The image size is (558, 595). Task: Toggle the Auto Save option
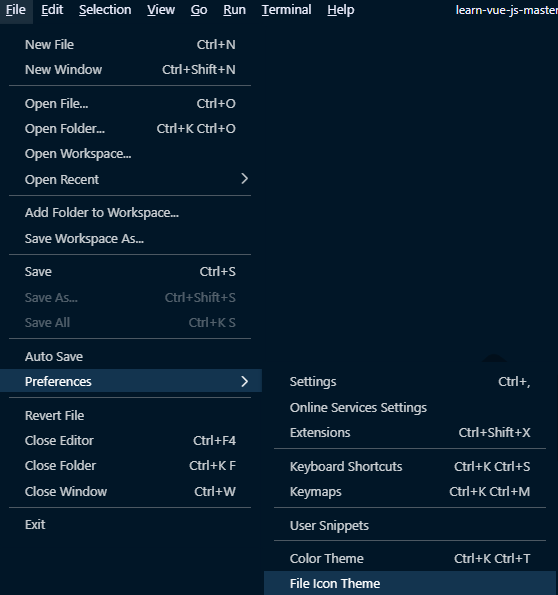coord(130,357)
